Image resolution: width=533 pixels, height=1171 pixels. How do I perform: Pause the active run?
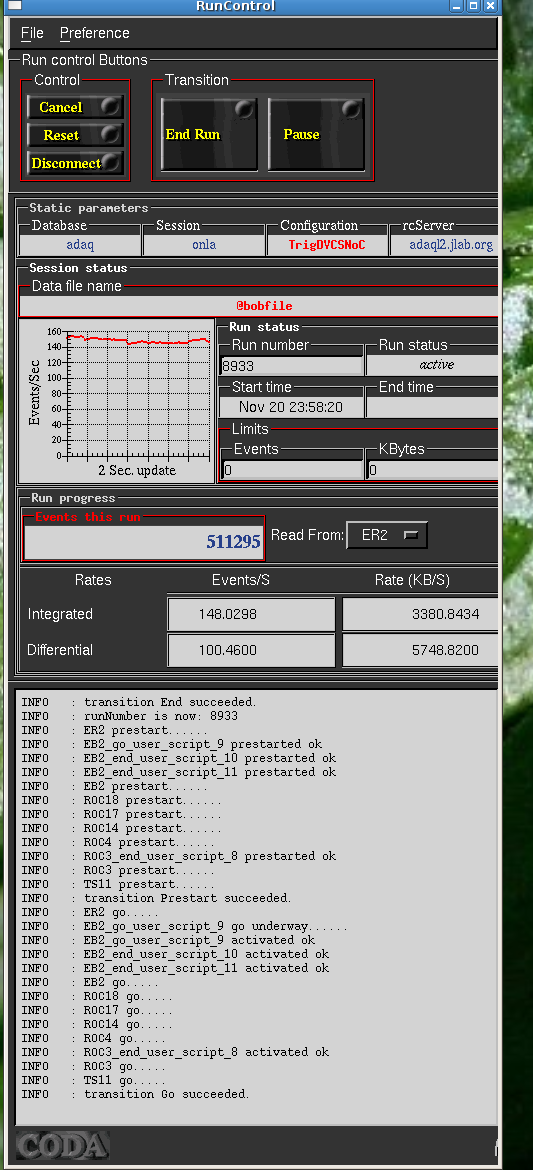[x=317, y=134]
